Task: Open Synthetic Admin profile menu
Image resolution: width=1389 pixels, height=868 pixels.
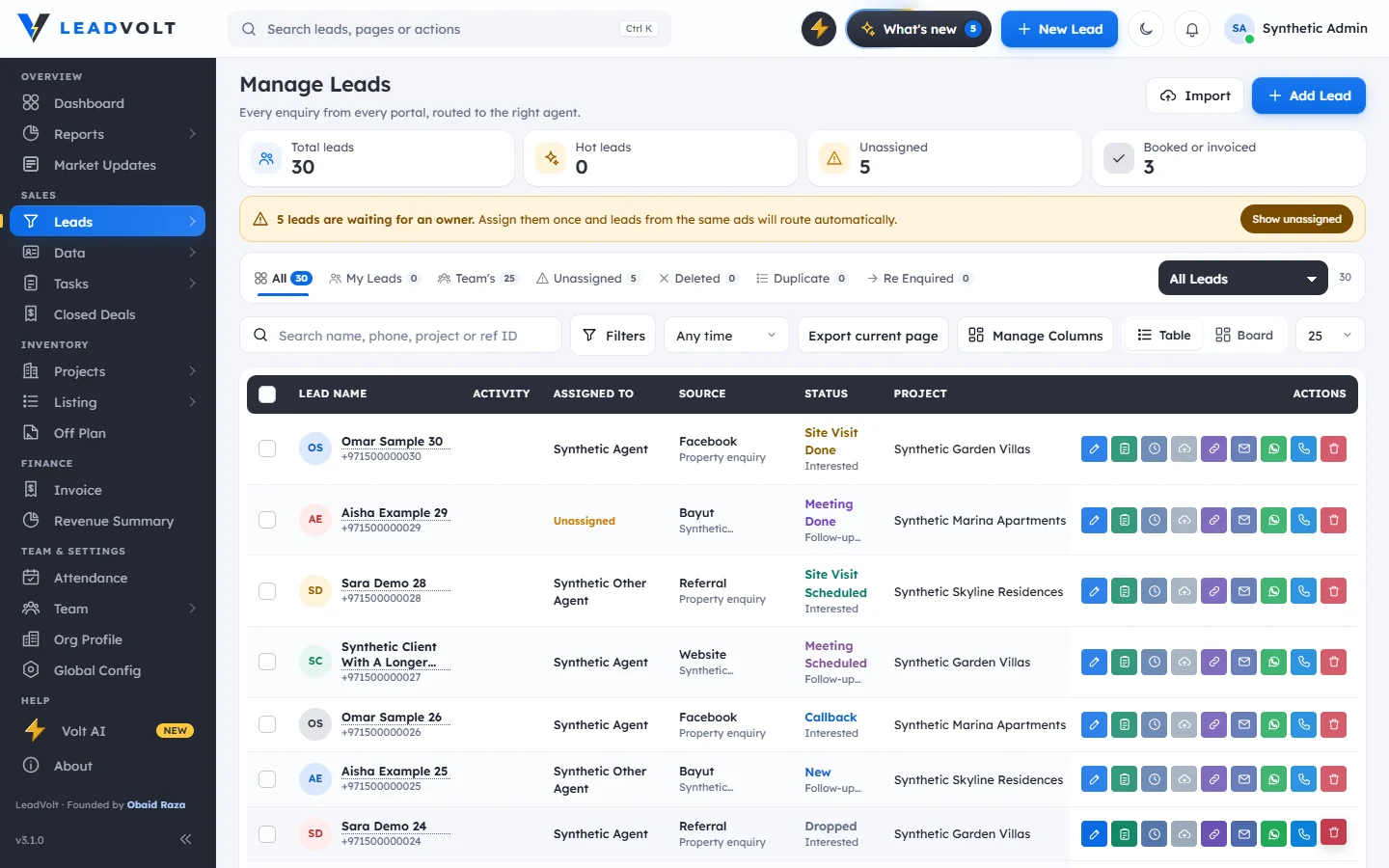Action: [1296, 29]
